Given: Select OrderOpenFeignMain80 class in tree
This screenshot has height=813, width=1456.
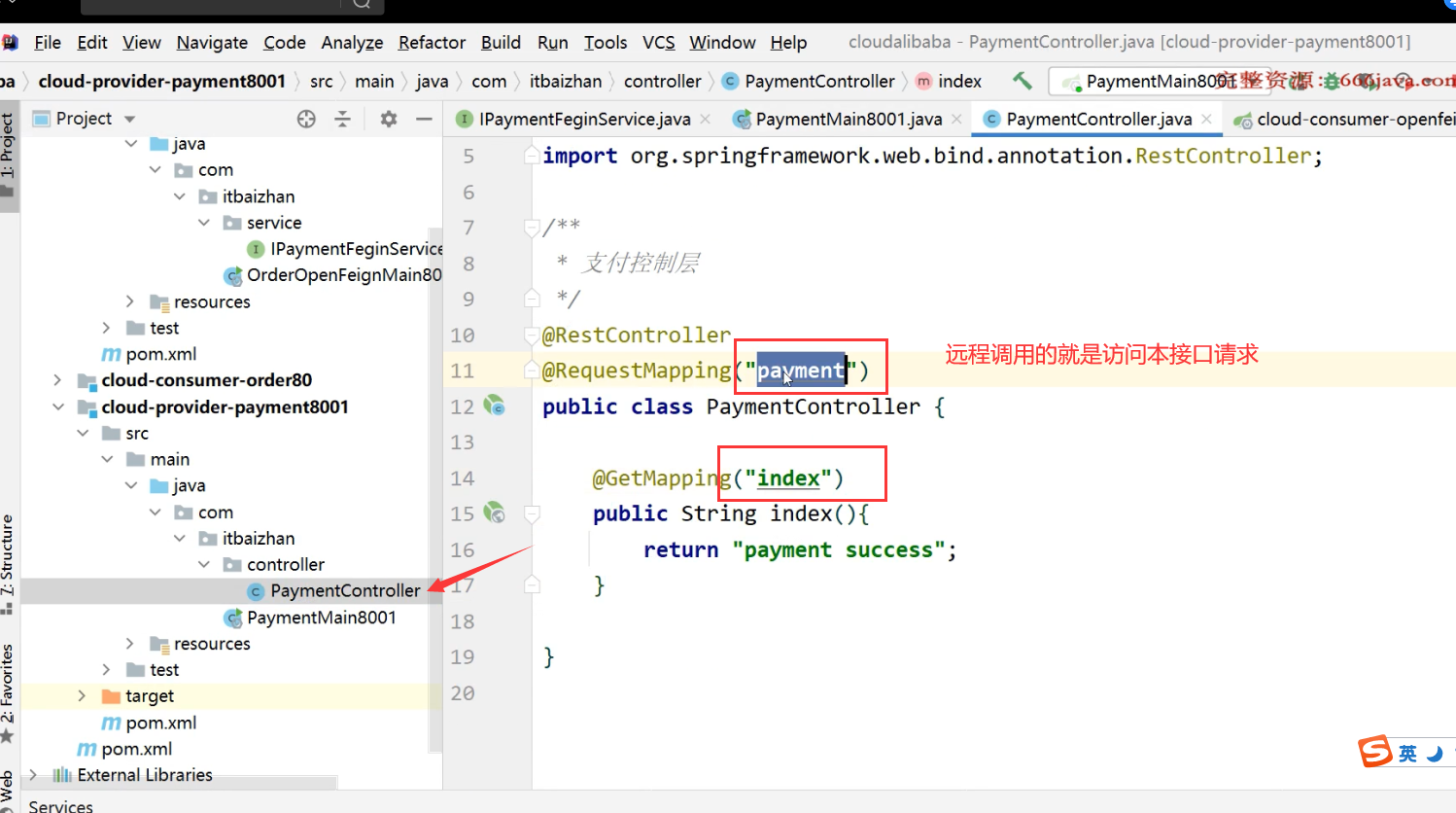Looking at the screenshot, I should [343, 275].
